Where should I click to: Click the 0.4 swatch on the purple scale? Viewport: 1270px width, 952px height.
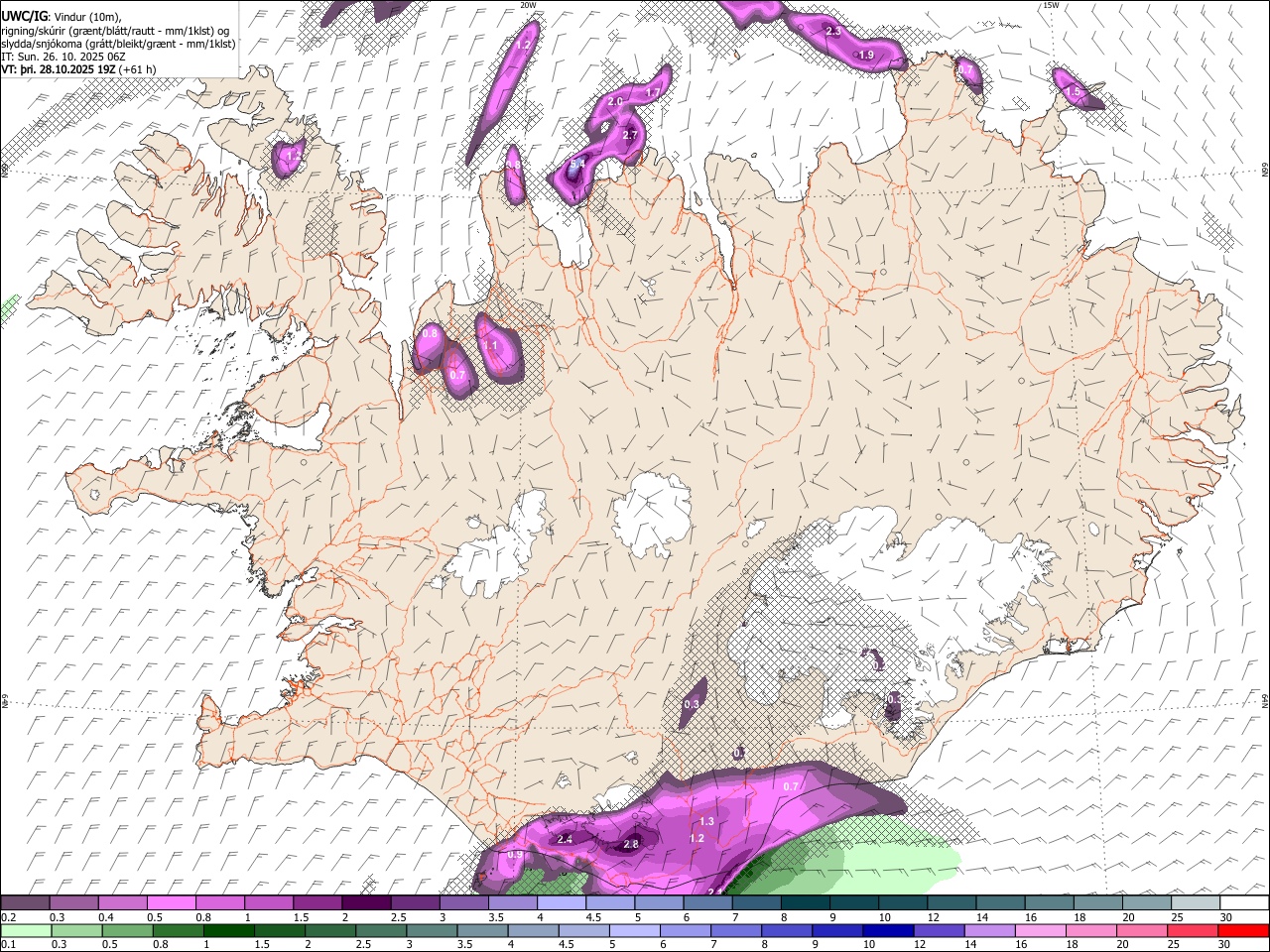coord(122,903)
